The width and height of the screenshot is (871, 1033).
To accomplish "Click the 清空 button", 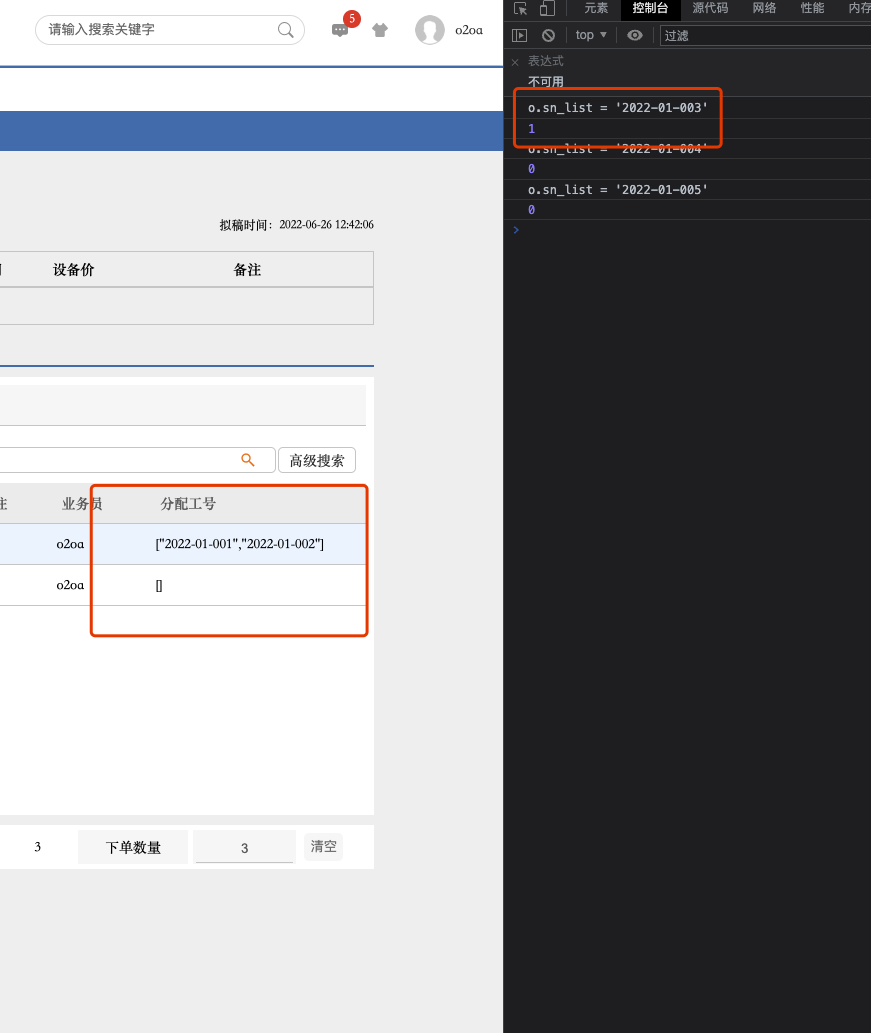I will (323, 847).
